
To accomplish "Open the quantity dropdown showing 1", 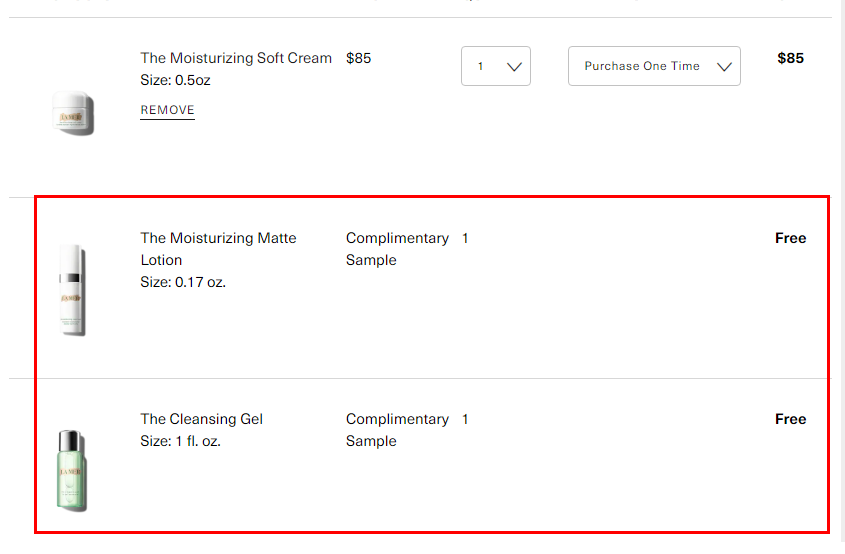I will [x=496, y=66].
